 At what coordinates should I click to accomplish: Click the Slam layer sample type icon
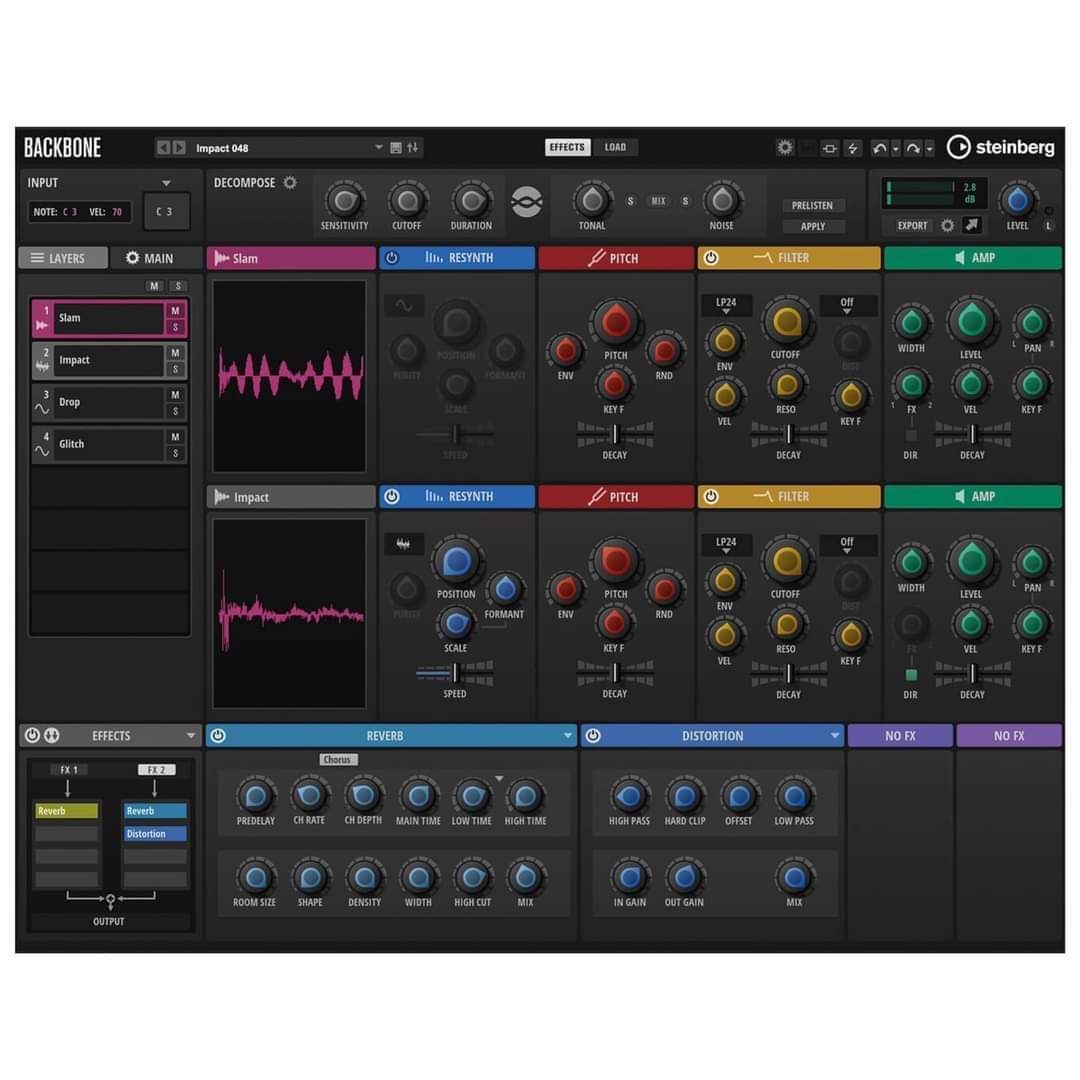[x=42, y=324]
